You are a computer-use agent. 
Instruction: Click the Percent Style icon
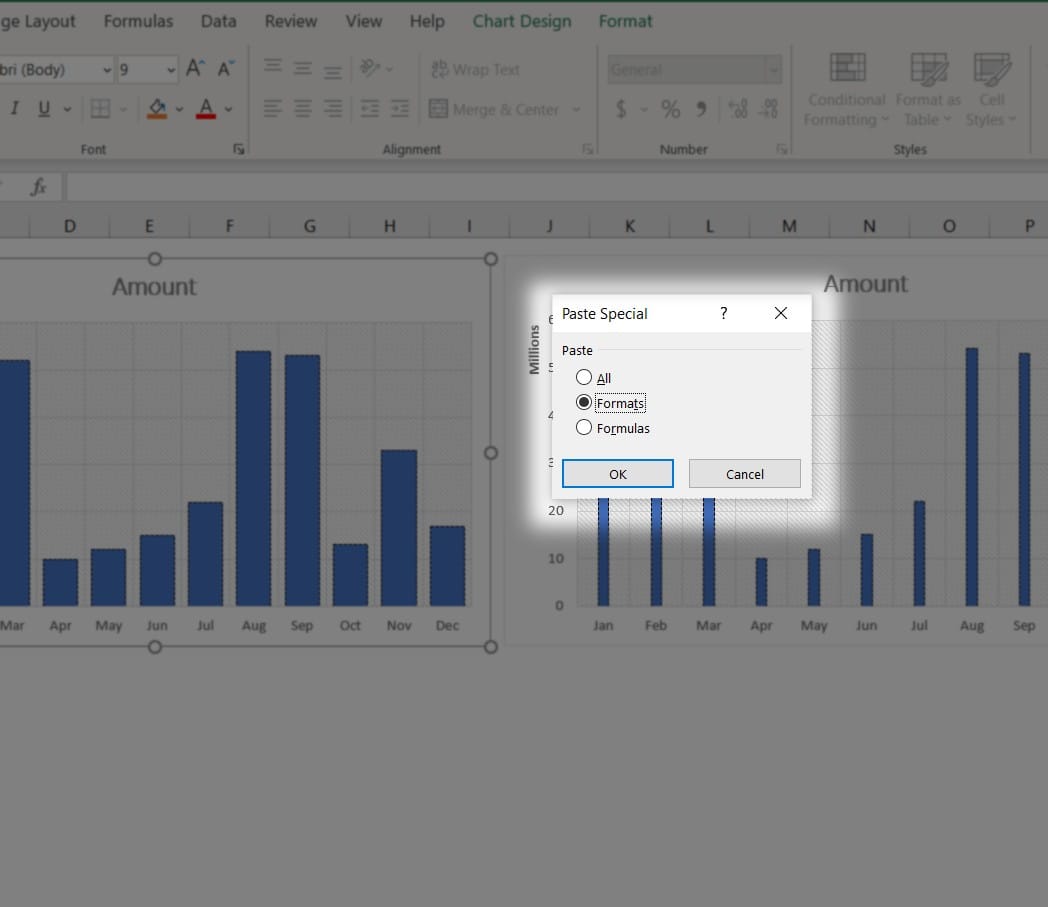[x=670, y=109]
